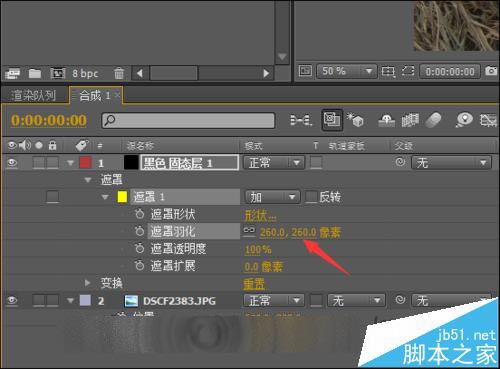Collapse the 遮罩 1 properties triangle

(x=105, y=197)
